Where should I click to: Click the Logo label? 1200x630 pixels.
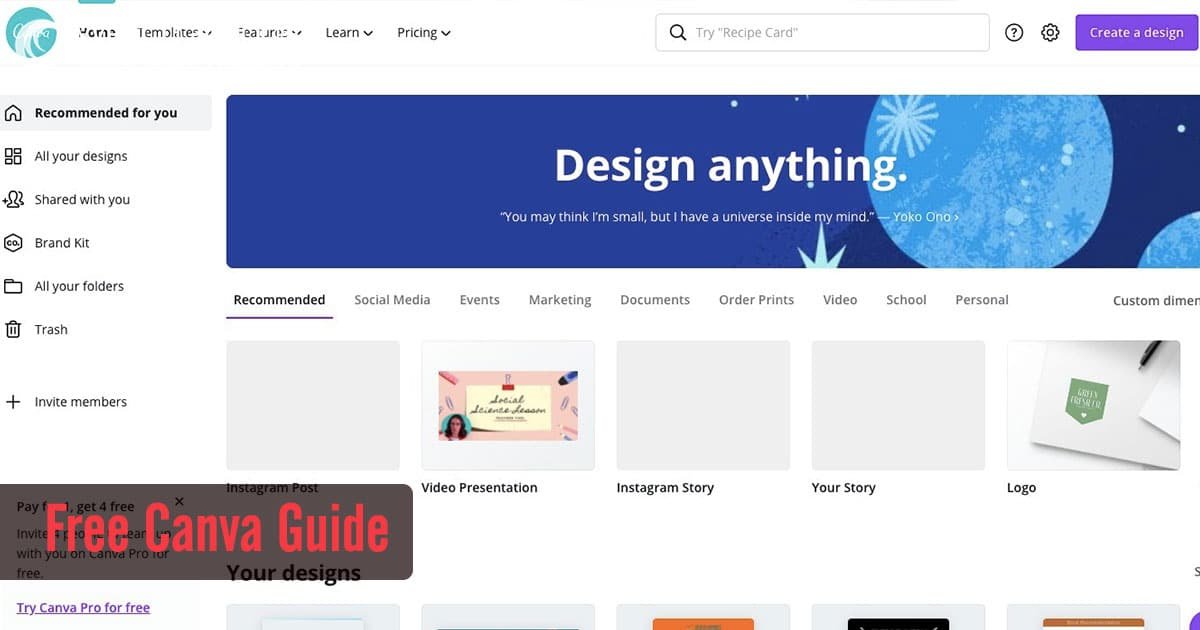click(x=1021, y=488)
